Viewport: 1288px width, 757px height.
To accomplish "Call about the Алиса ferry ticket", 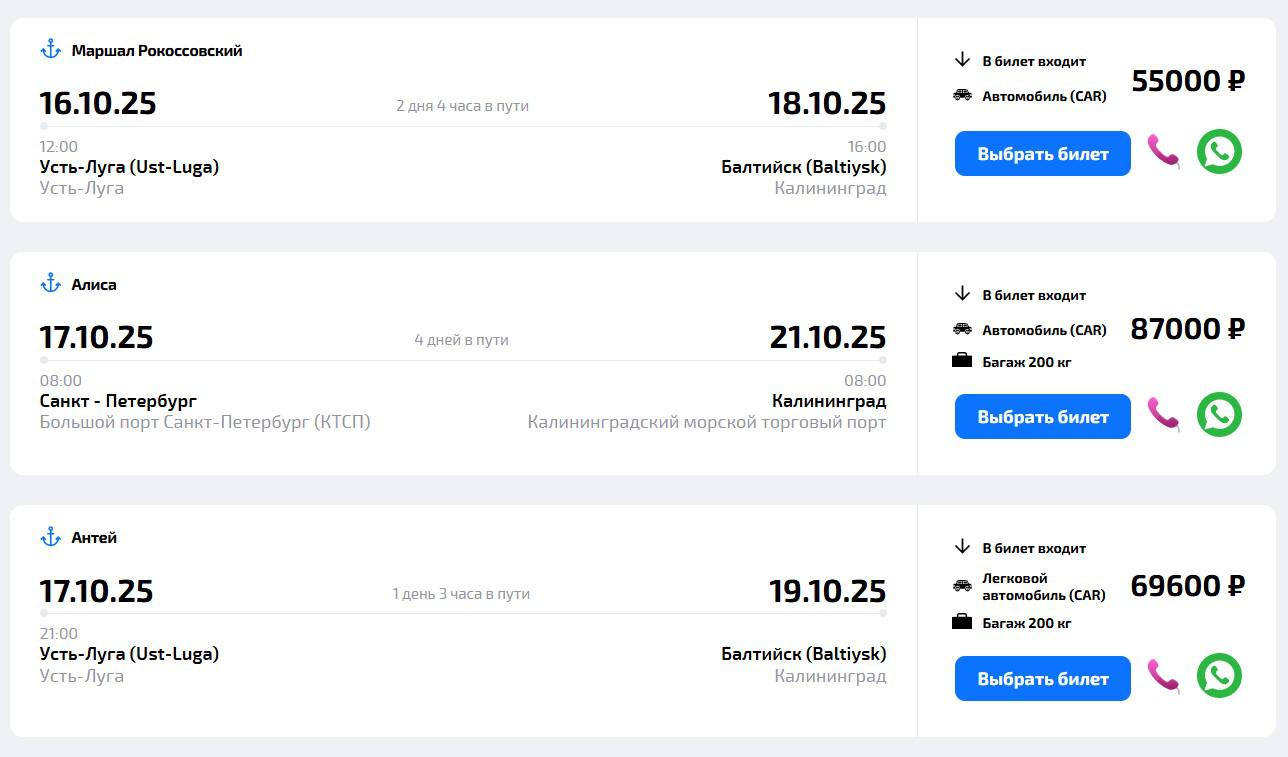I will coord(1163,414).
